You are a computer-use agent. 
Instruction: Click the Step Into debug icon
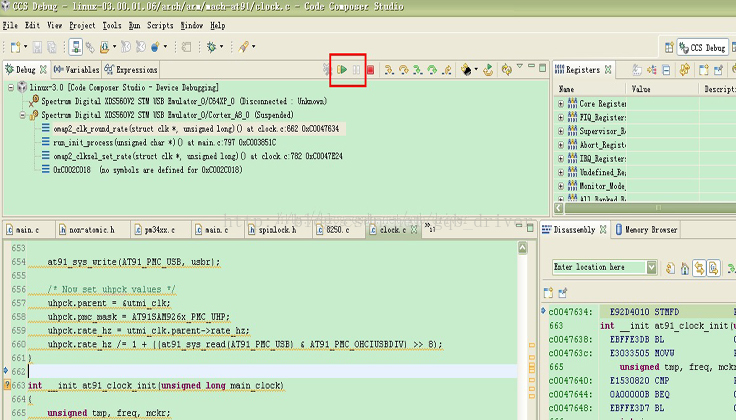click(x=389, y=70)
